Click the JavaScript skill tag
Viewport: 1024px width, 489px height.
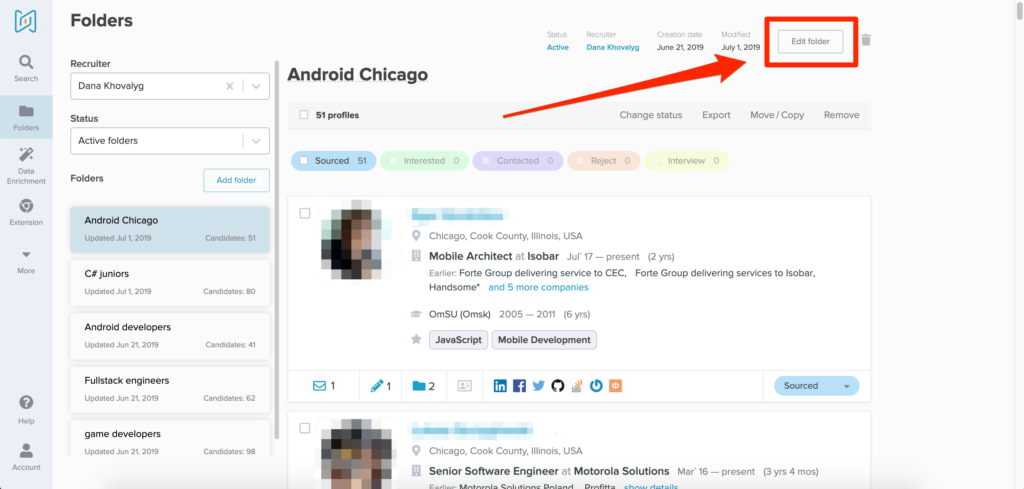458,339
